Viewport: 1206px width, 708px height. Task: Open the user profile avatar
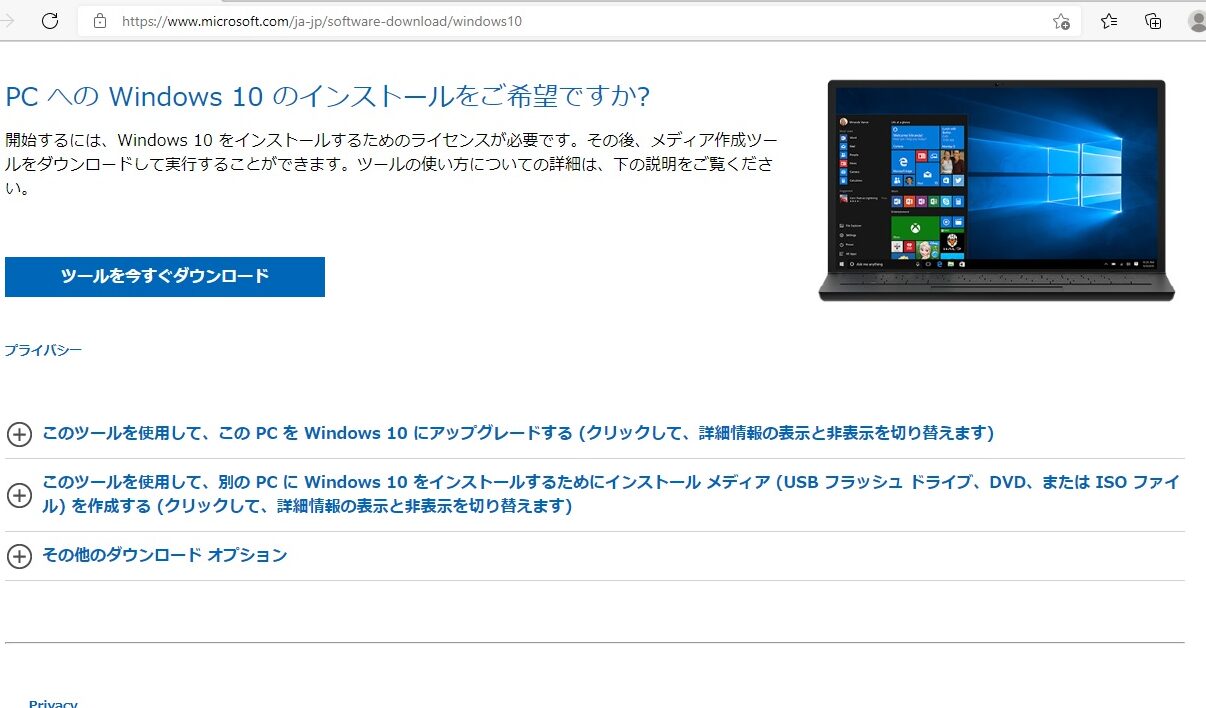pos(1198,21)
